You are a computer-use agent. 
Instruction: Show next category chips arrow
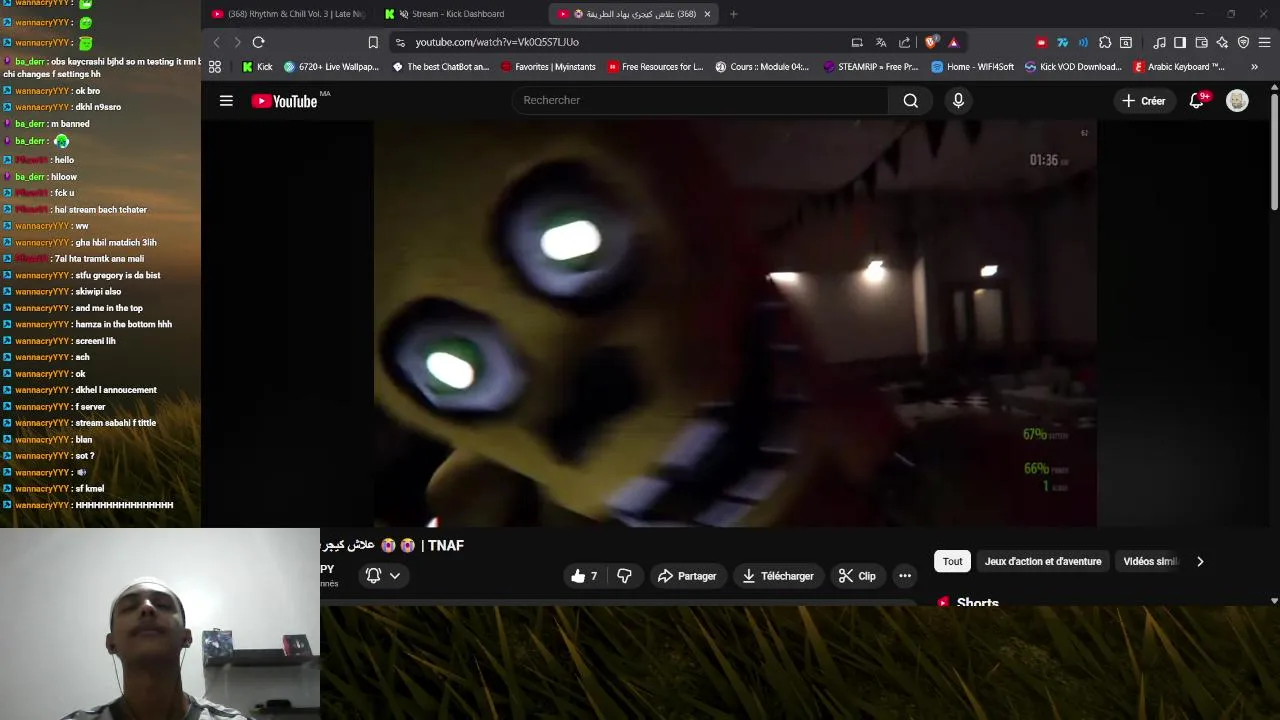coord(1200,561)
